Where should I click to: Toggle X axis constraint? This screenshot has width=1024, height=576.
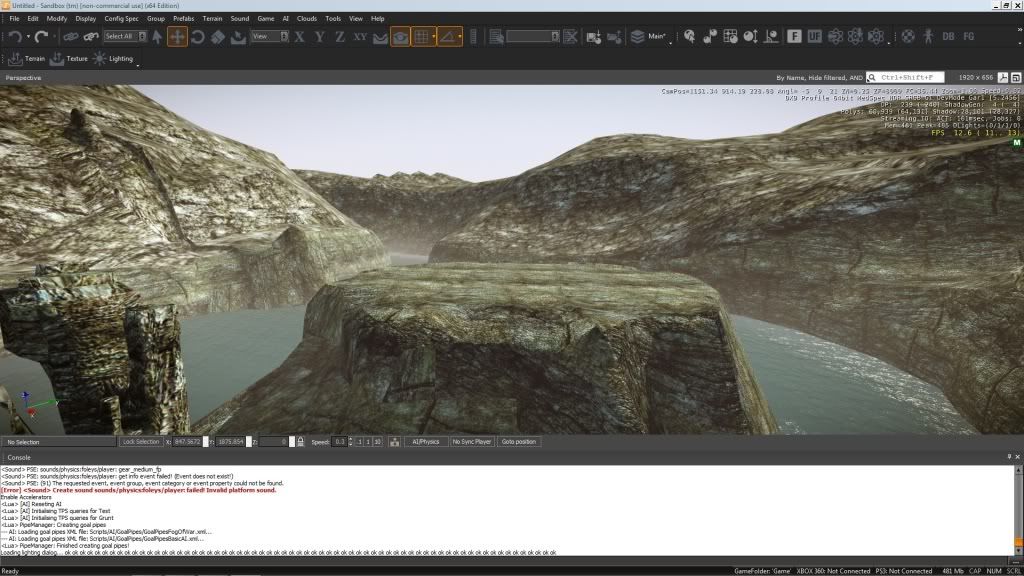[299, 37]
